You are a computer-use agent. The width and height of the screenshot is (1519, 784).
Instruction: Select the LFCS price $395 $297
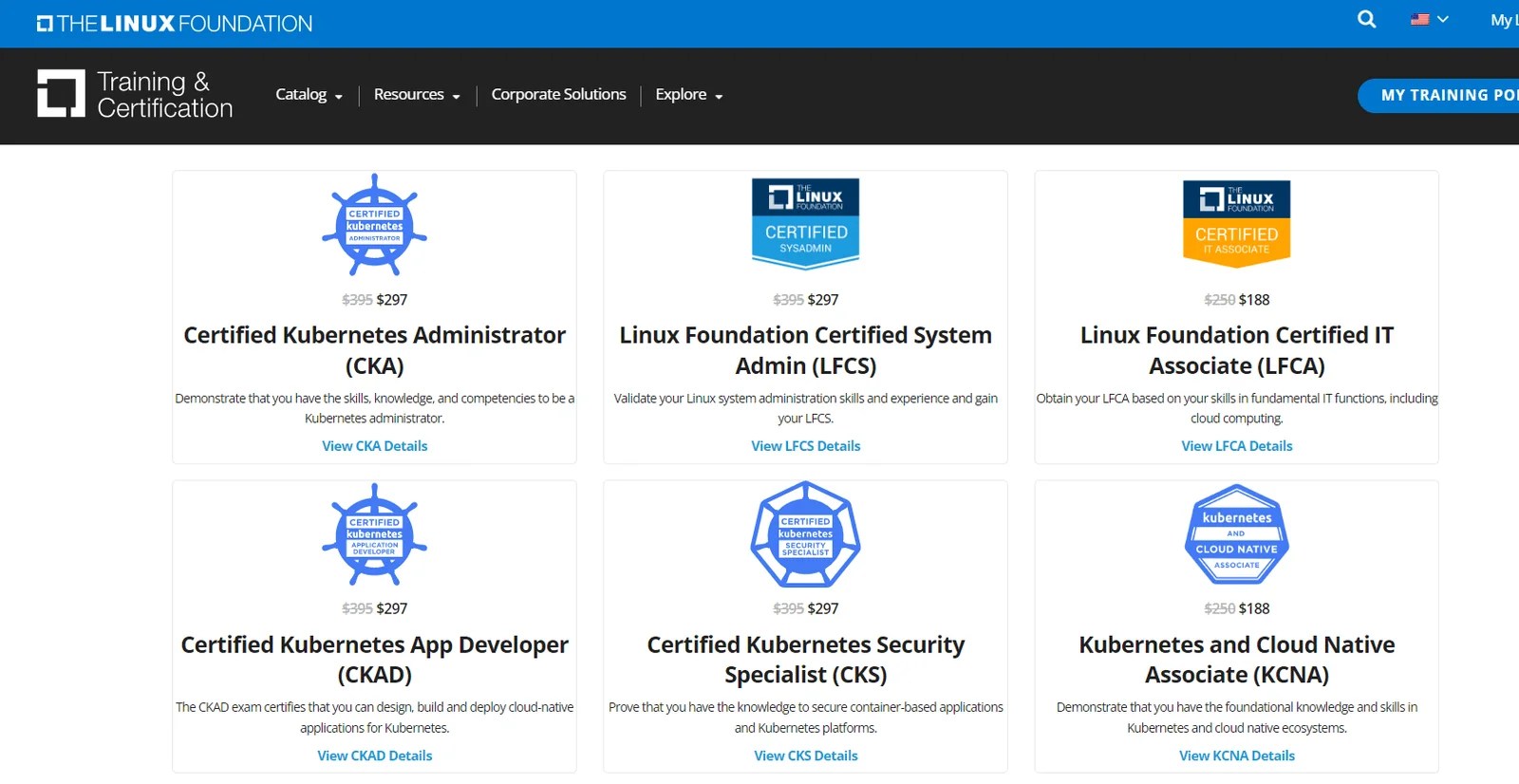pyautogui.click(x=806, y=300)
